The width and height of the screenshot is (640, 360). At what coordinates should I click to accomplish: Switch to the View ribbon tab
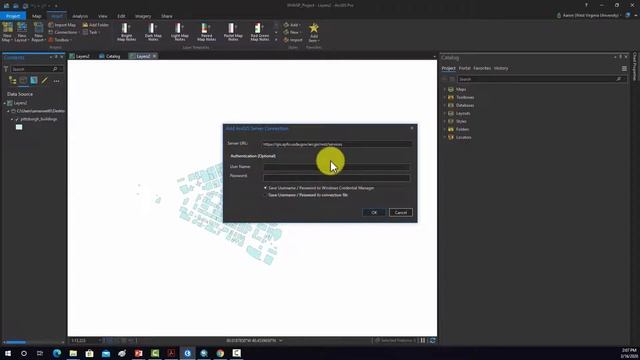(x=102, y=16)
